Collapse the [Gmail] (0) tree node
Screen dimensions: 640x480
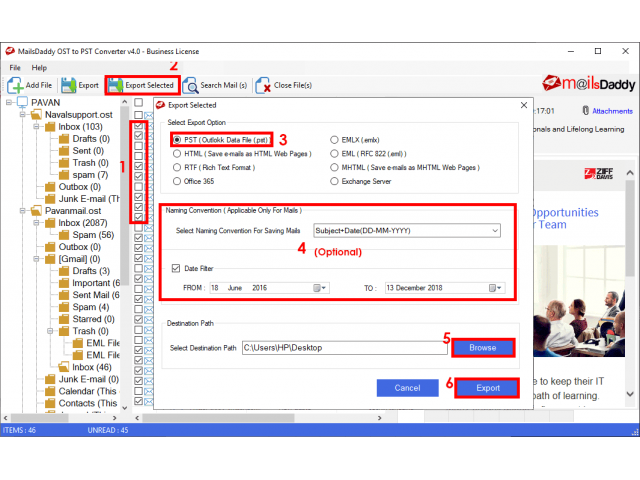(x=36, y=259)
